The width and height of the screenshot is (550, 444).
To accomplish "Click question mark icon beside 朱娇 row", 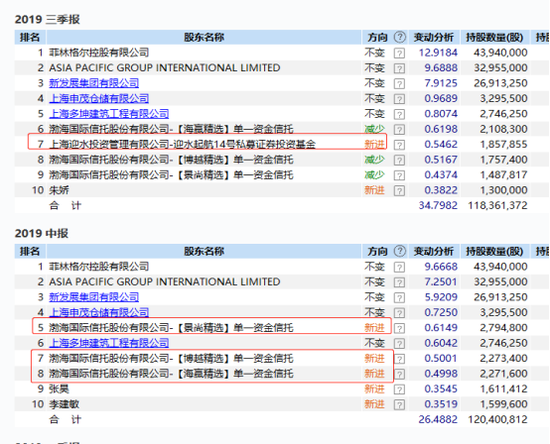I will click(399, 190).
